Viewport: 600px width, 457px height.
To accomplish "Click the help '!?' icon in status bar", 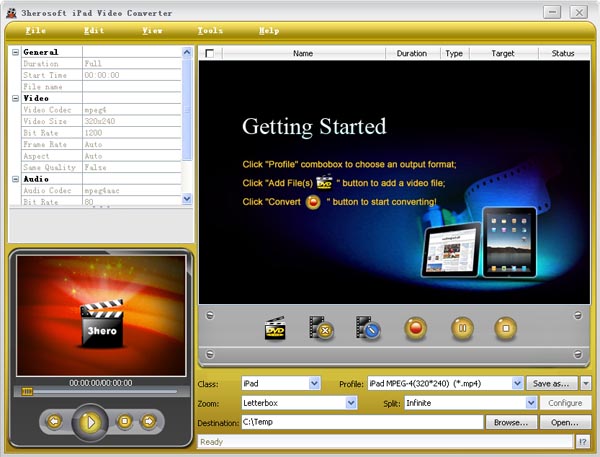I will (582, 442).
